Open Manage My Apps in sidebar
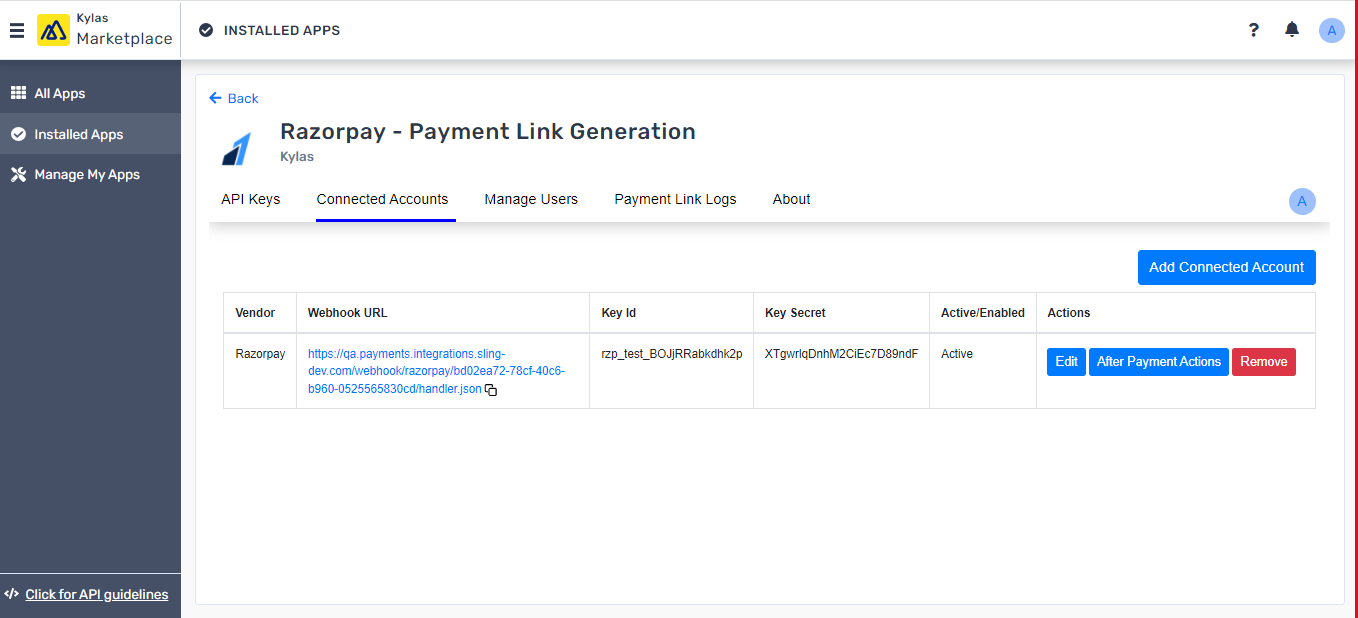Viewport: 1358px width, 618px height. click(x=90, y=174)
